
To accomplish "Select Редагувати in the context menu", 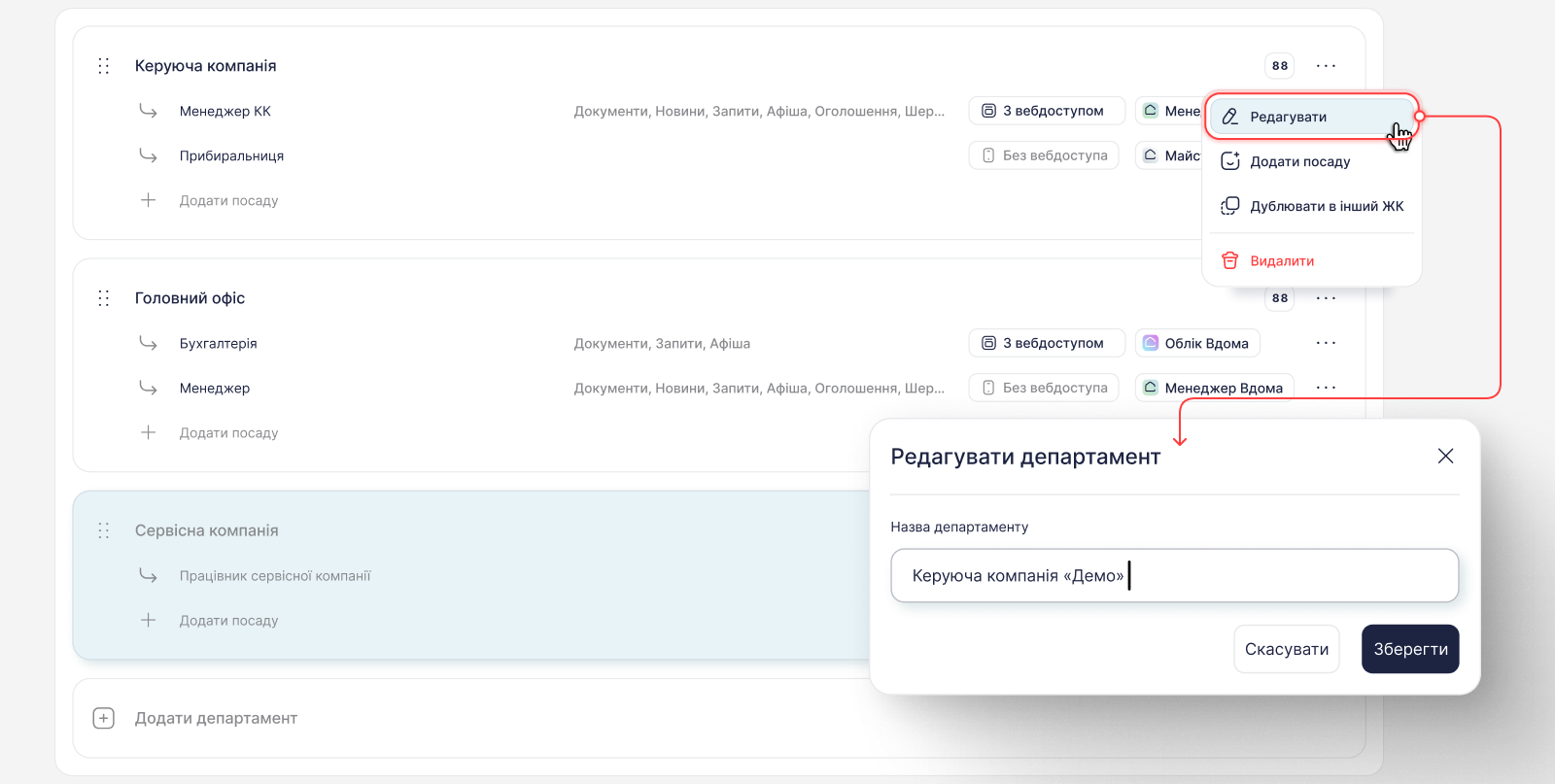I will click(1312, 117).
